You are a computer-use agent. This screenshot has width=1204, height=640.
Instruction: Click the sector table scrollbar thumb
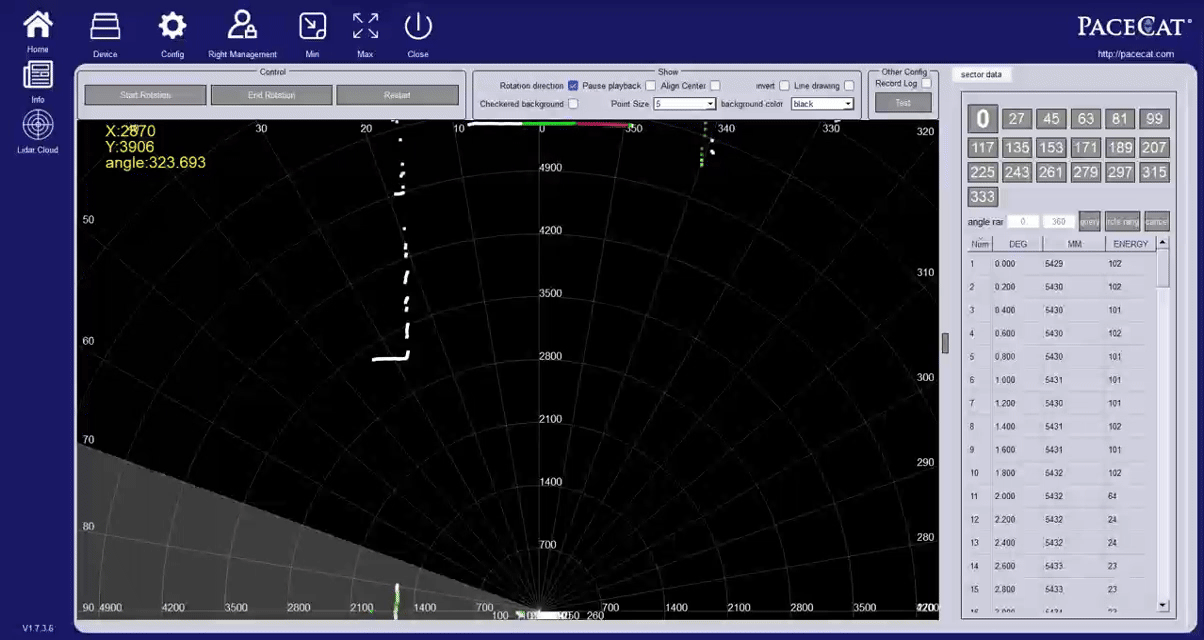pos(1163,268)
